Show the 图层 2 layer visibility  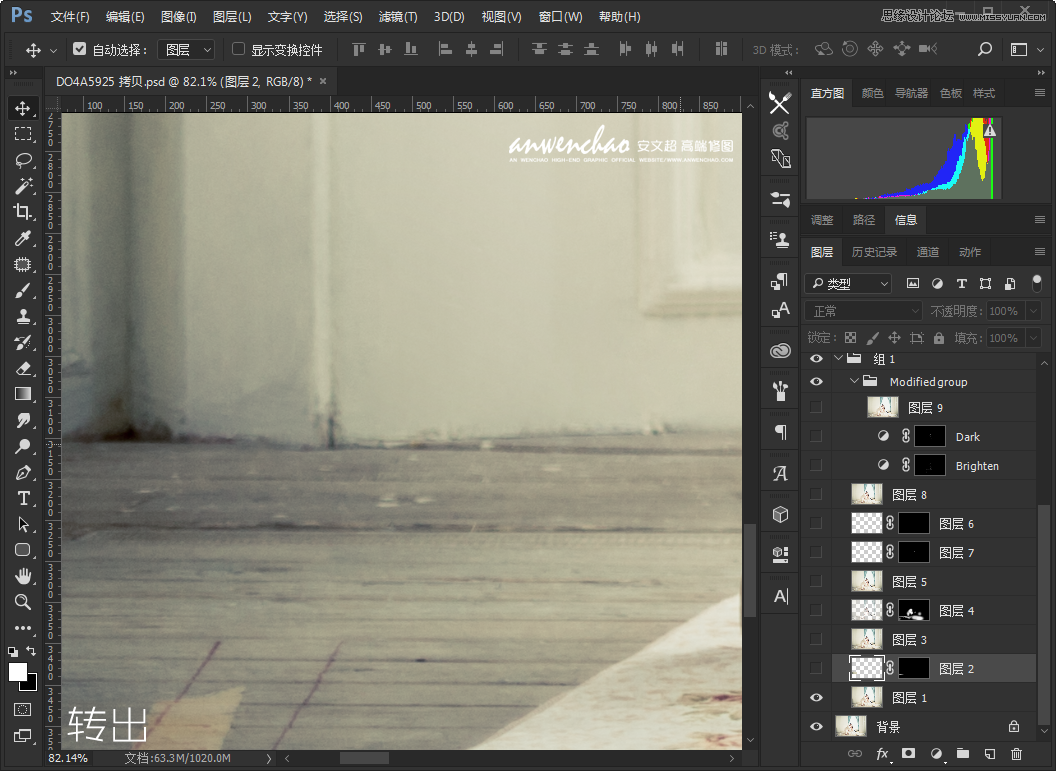tap(816, 668)
